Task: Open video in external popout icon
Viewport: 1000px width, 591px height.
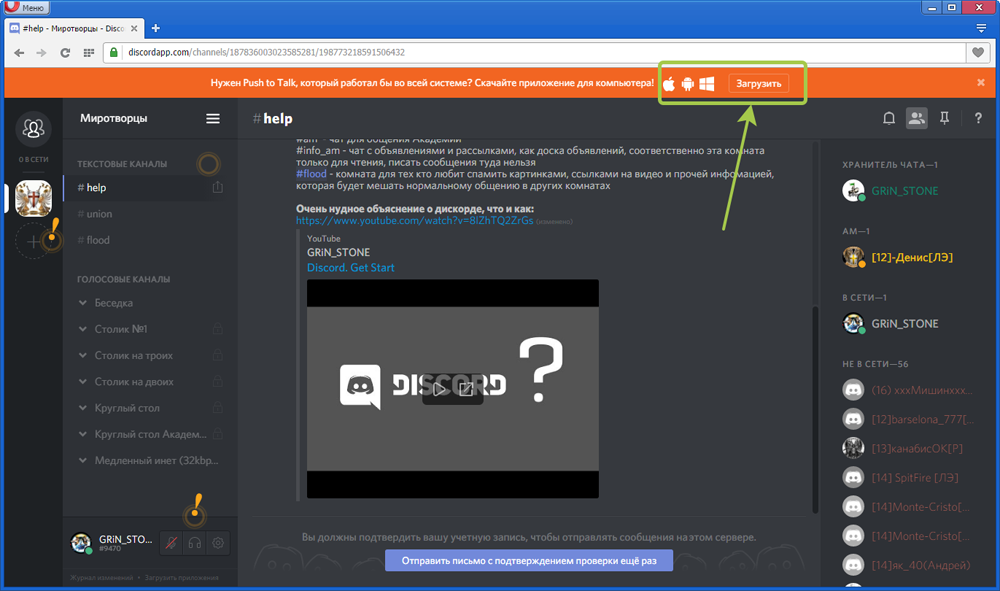Action: (x=466, y=389)
